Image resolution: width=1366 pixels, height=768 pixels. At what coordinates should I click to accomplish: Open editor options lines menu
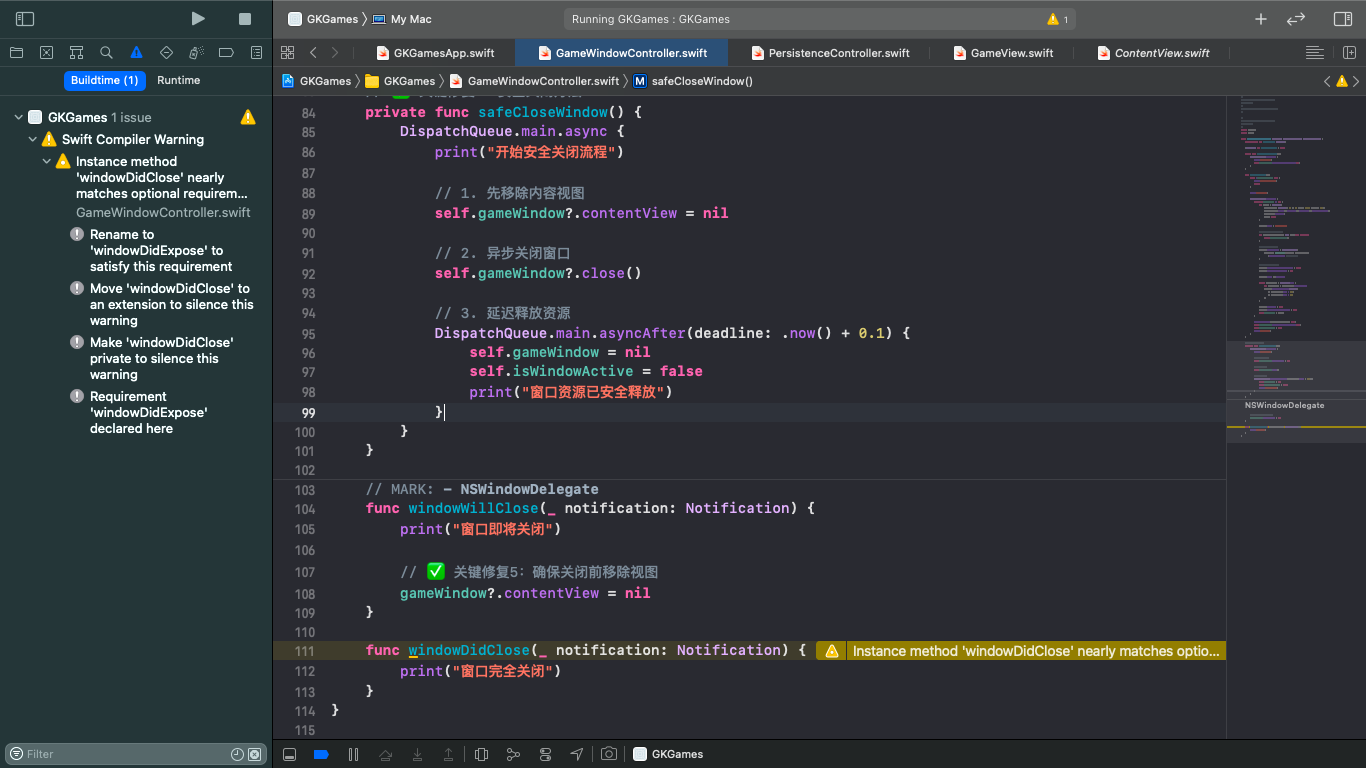click(1315, 53)
